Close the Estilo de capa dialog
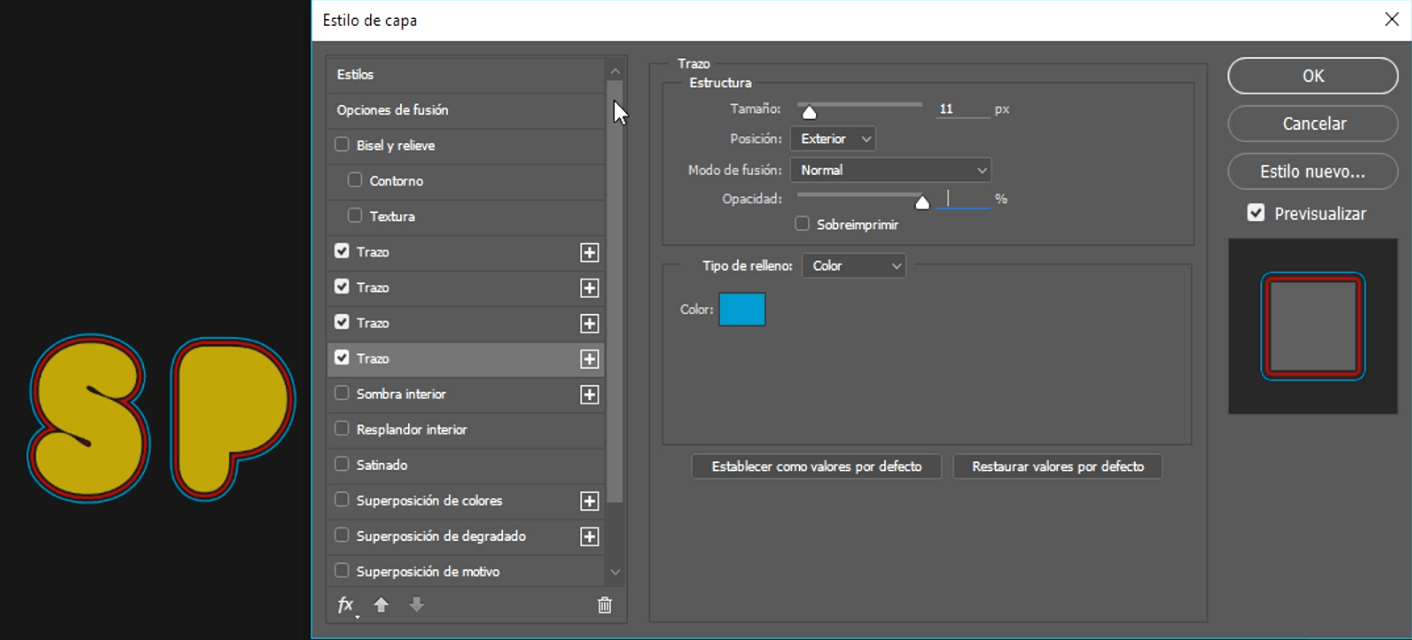The width and height of the screenshot is (1412, 640). [x=1391, y=20]
